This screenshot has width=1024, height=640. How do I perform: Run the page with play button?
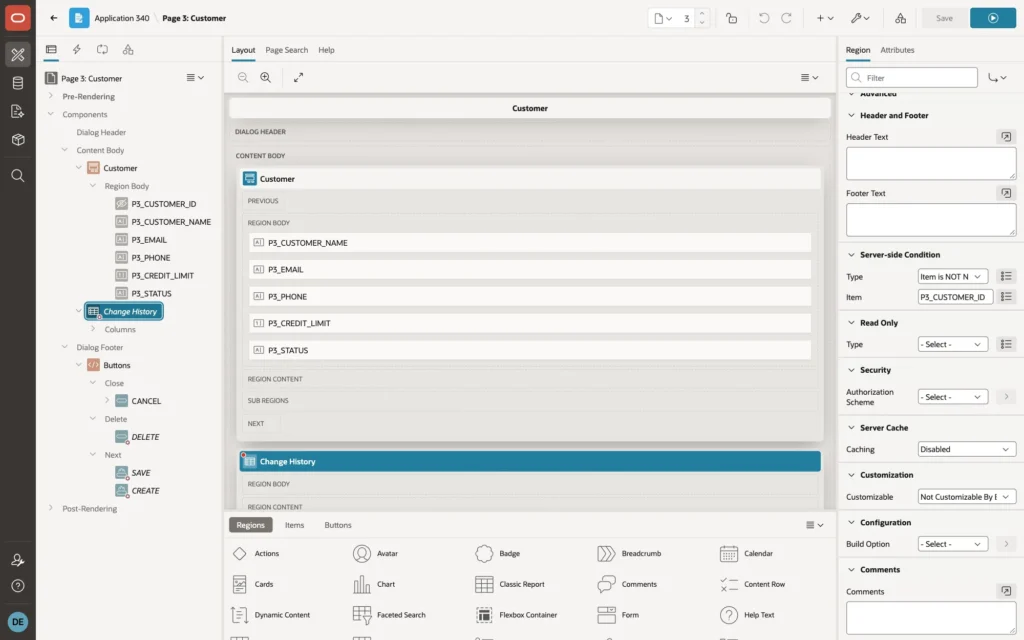[x=993, y=18]
